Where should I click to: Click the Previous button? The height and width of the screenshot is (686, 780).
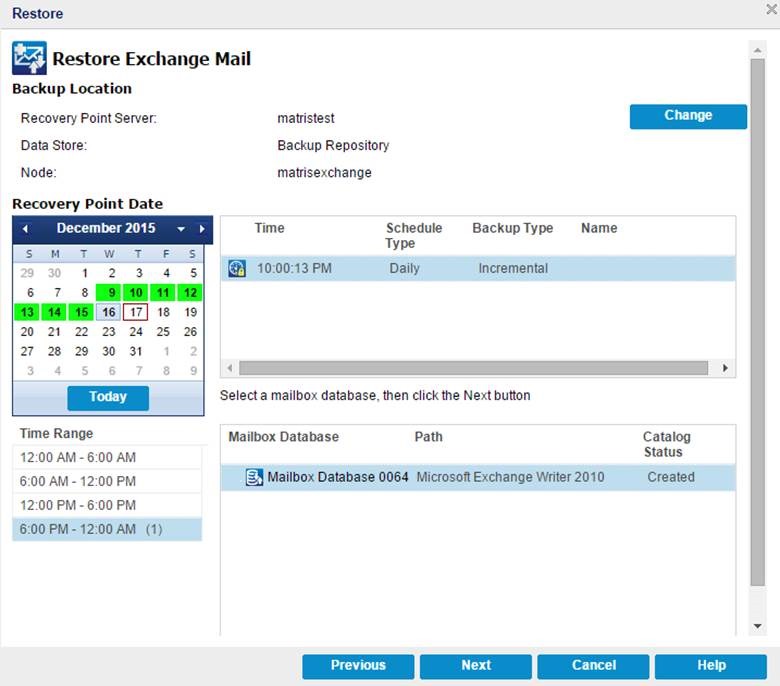coord(358,666)
